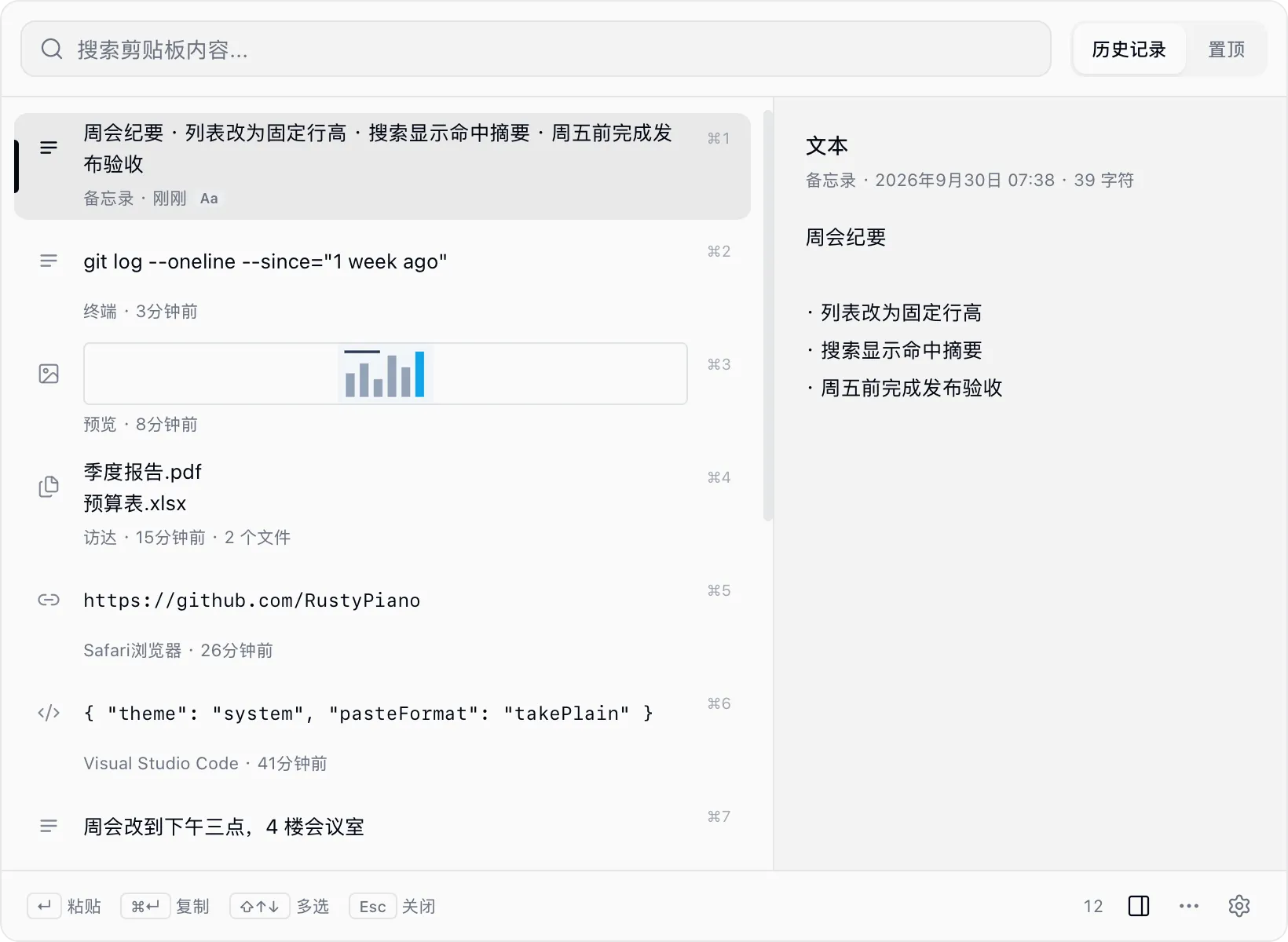Click the list scrollbar thumb
This screenshot has width=1288, height=942.
pyautogui.click(x=768, y=317)
